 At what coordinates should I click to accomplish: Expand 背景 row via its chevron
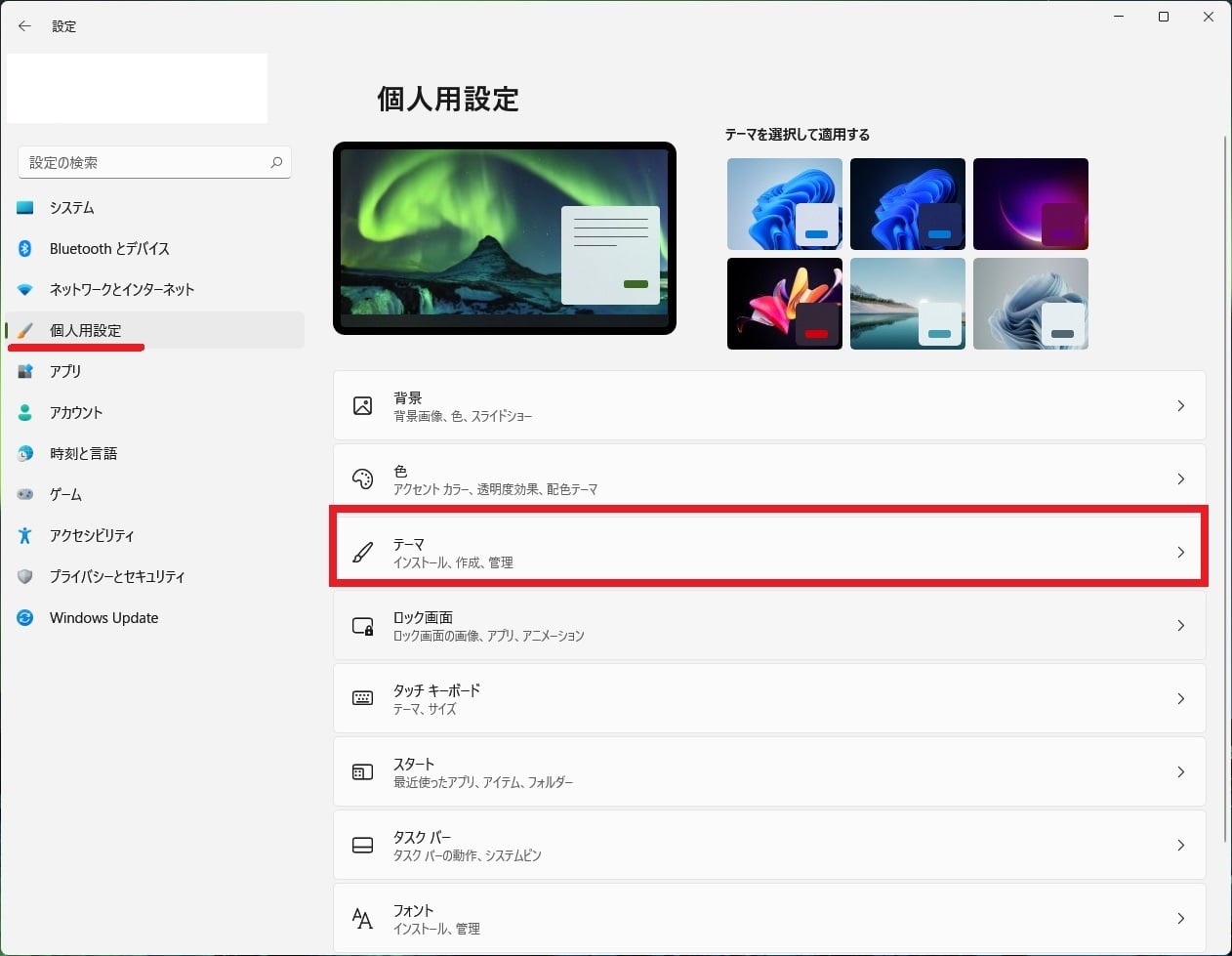click(x=1180, y=405)
